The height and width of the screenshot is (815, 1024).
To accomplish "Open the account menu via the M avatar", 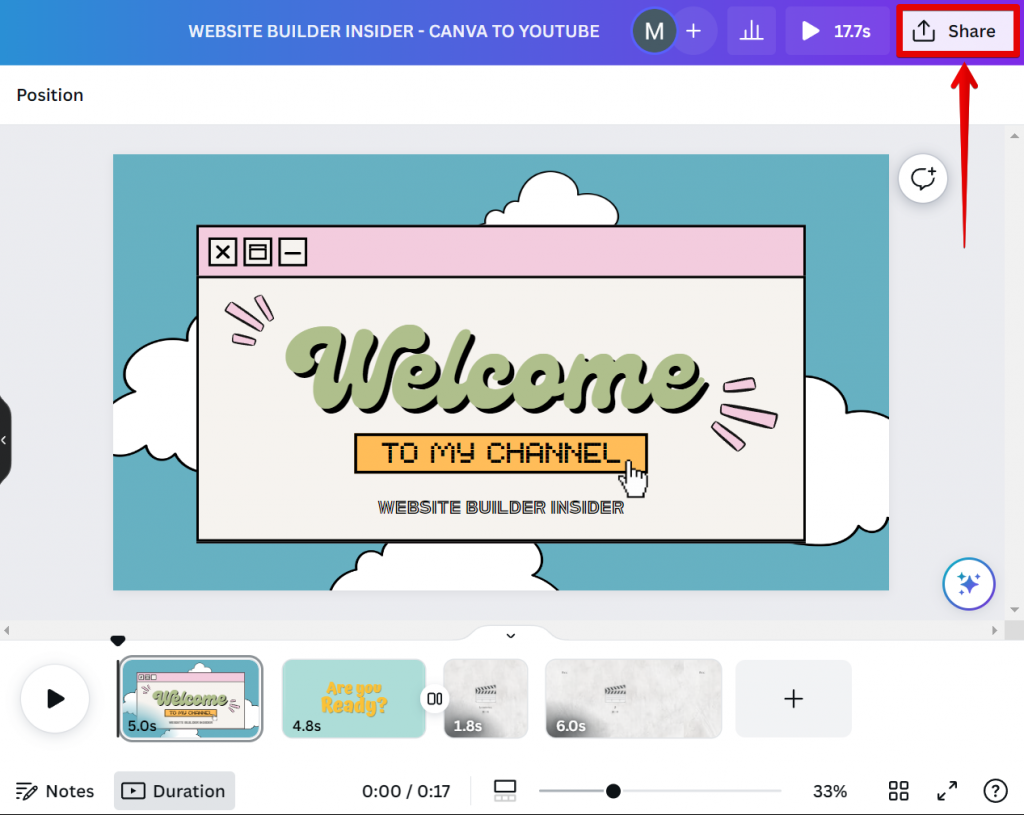I will pyautogui.click(x=654, y=30).
